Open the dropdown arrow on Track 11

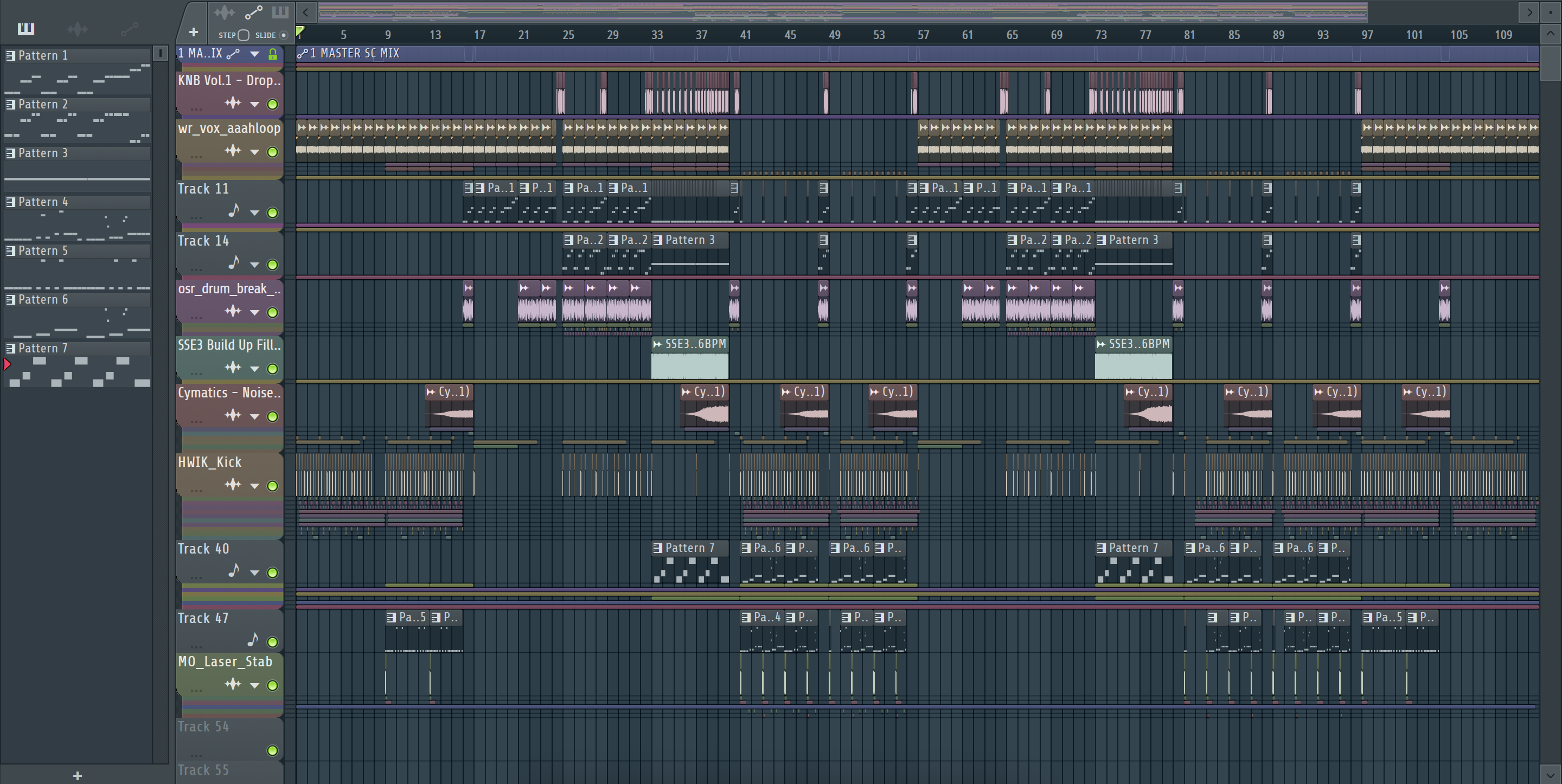click(255, 213)
